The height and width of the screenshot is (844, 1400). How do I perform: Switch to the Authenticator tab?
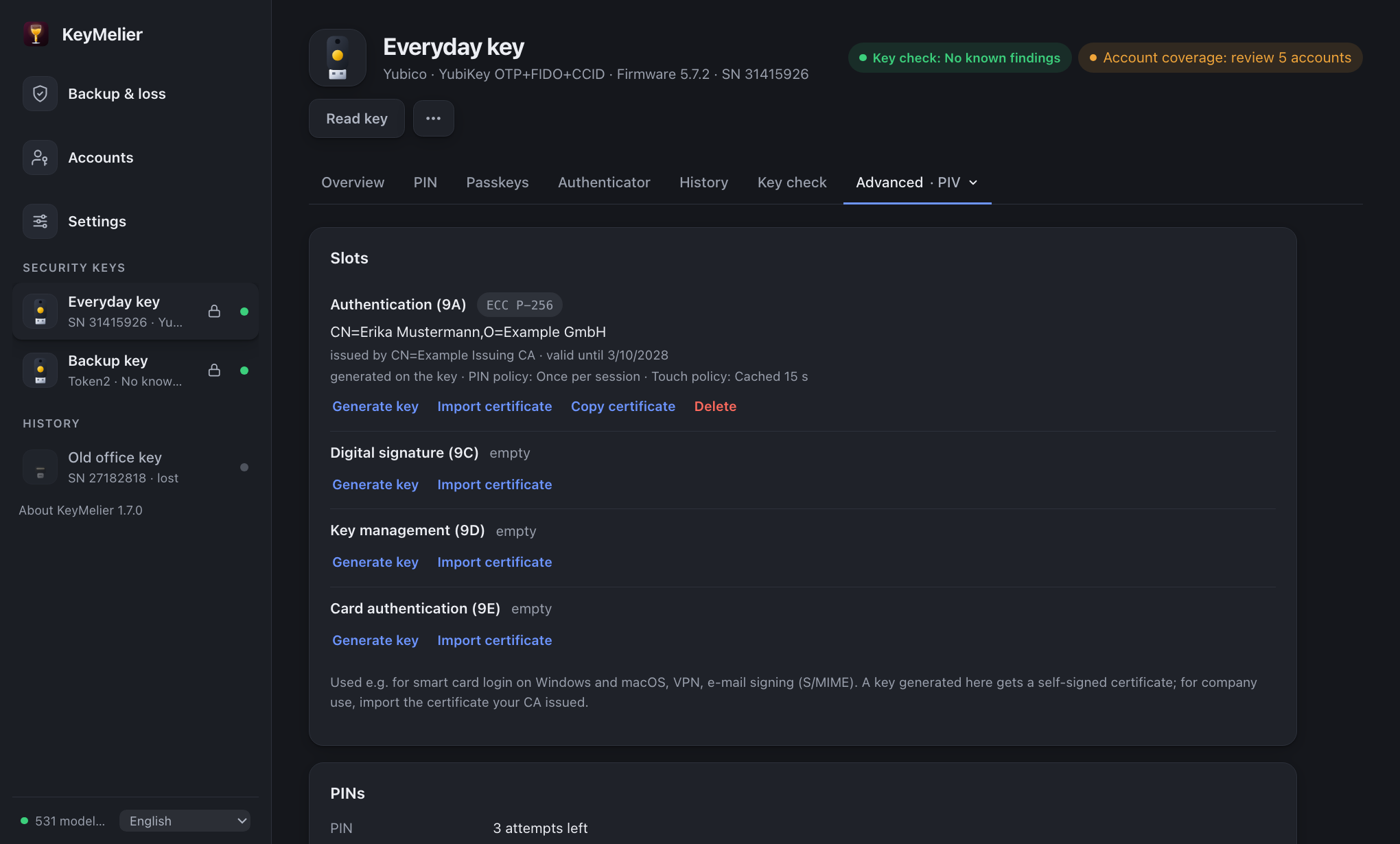(604, 183)
